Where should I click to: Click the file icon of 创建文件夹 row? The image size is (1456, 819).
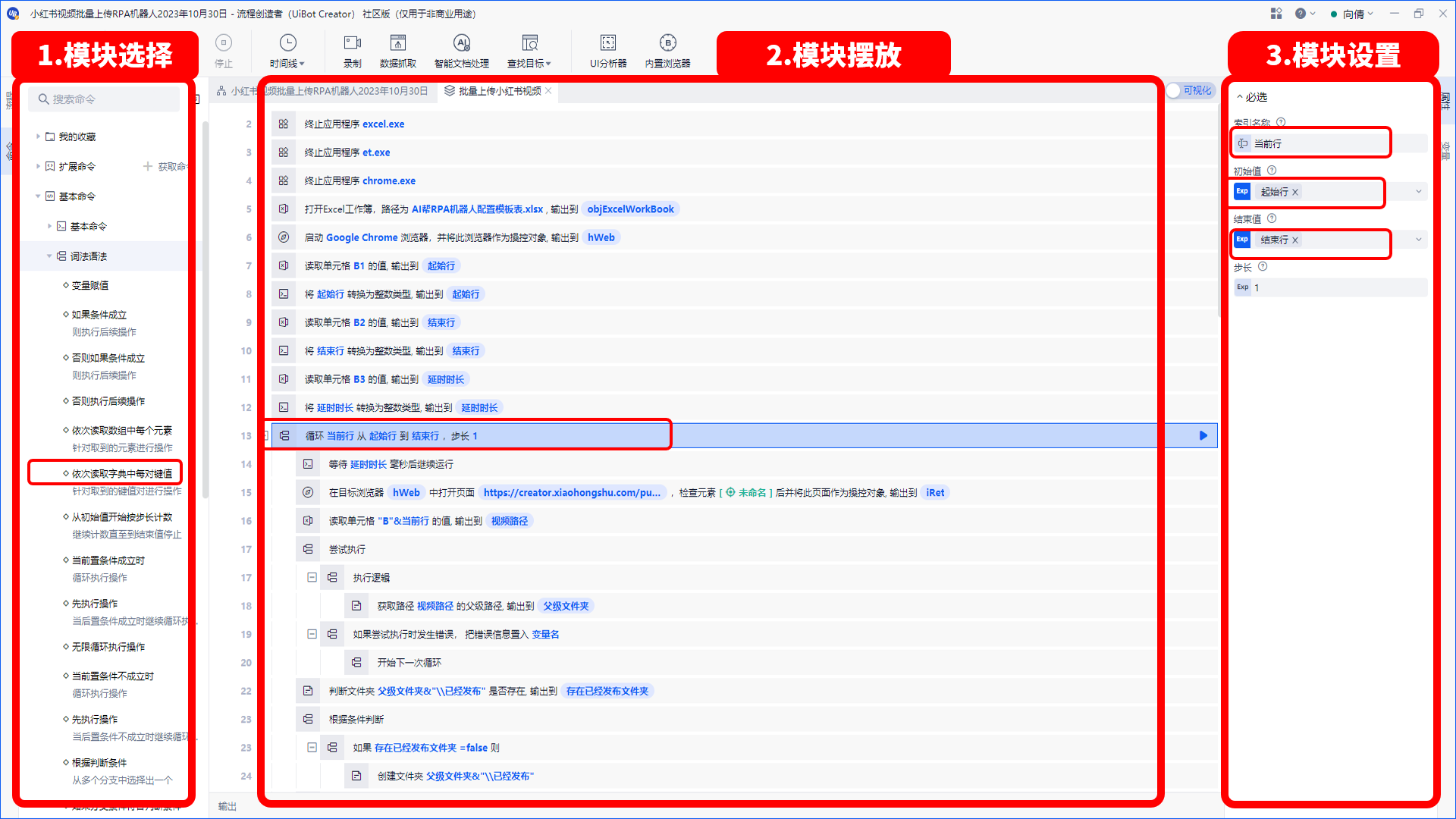coord(356,776)
